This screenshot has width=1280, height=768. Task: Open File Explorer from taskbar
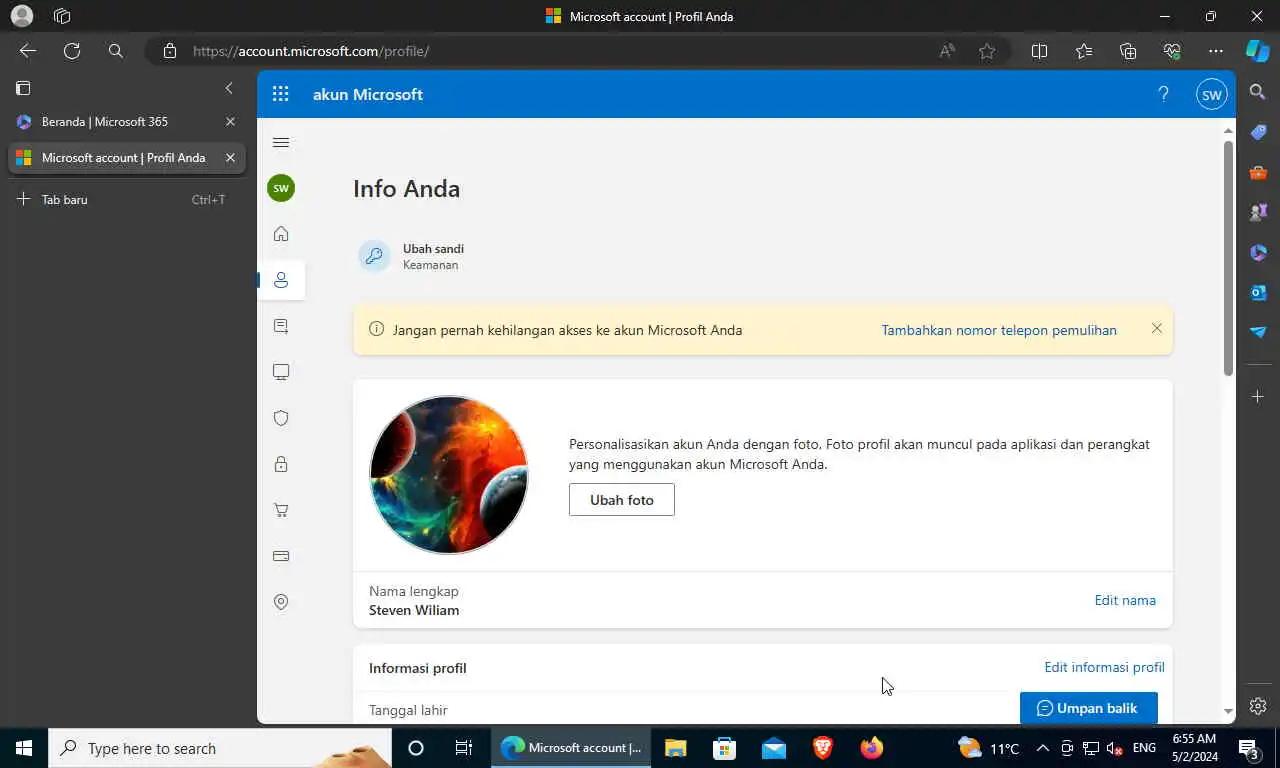pyautogui.click(x=676, y=748)
